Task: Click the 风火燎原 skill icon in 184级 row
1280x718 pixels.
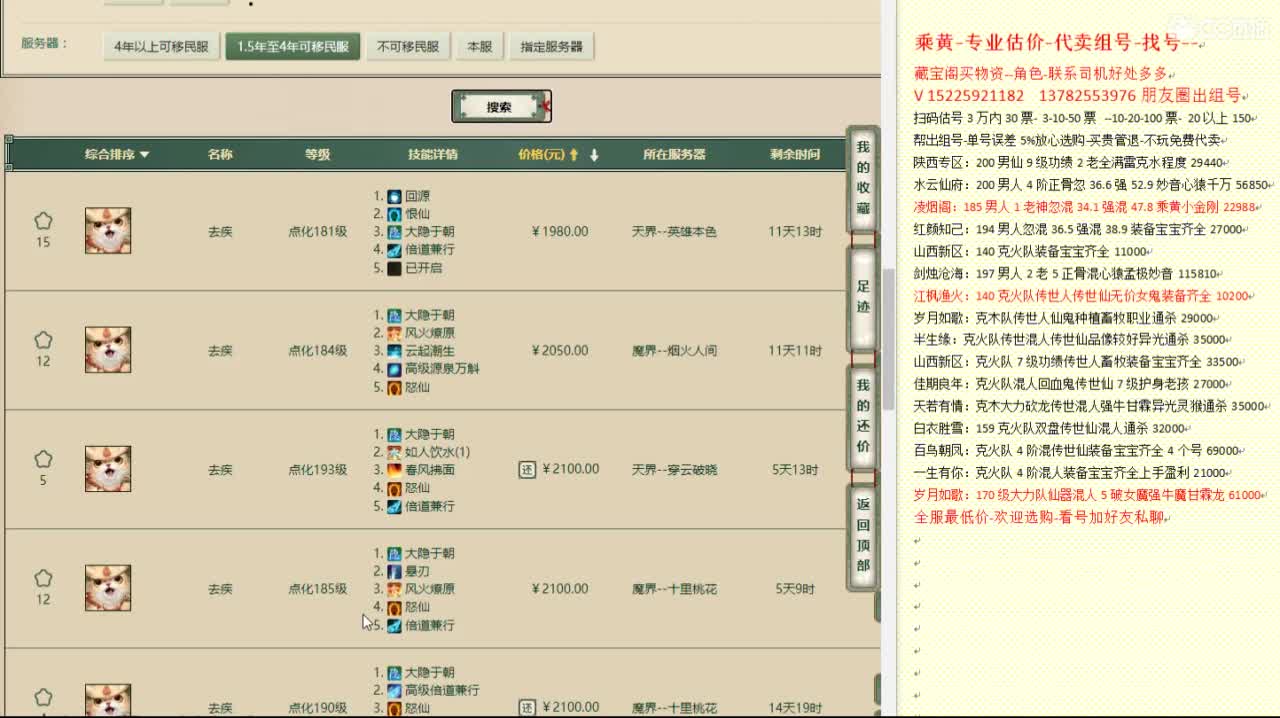Action: click(x=394, y=333)
